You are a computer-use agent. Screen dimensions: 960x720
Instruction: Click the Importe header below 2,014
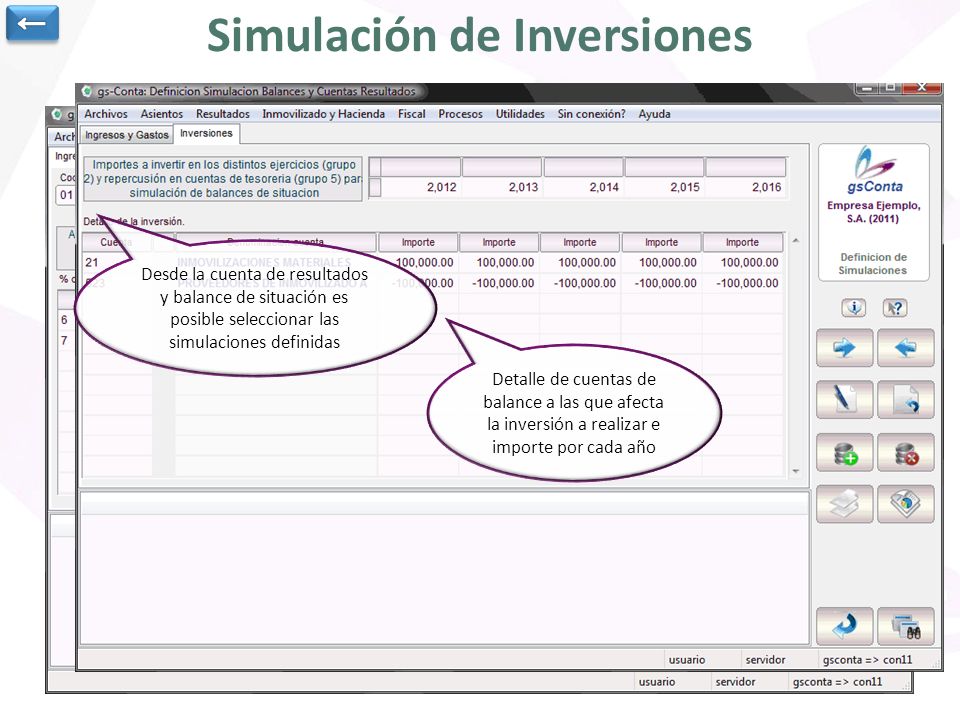[580, 242]
